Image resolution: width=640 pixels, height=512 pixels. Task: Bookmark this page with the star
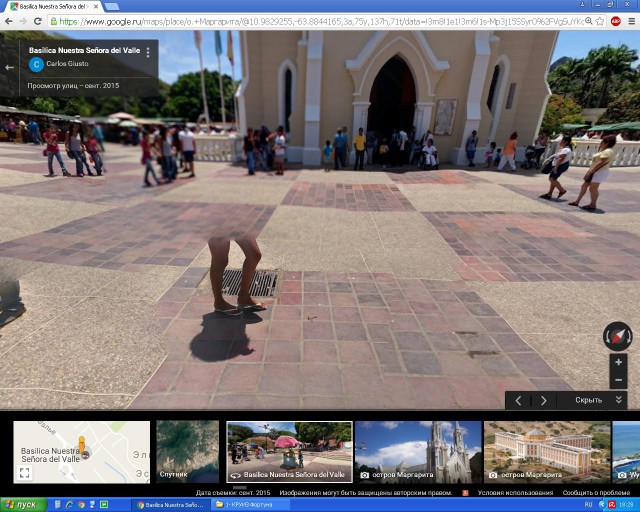600,21
